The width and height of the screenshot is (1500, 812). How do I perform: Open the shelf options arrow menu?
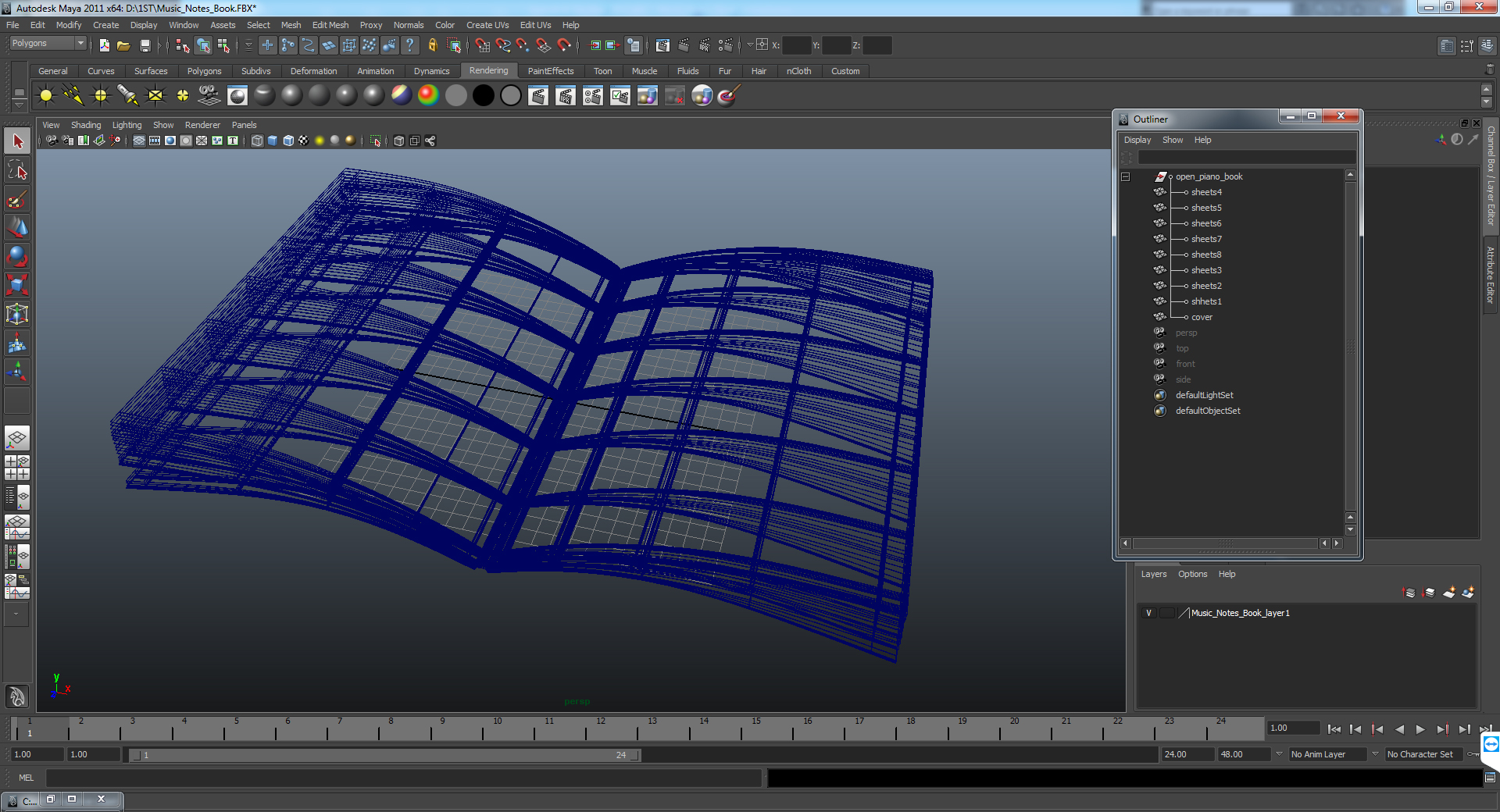20,104
